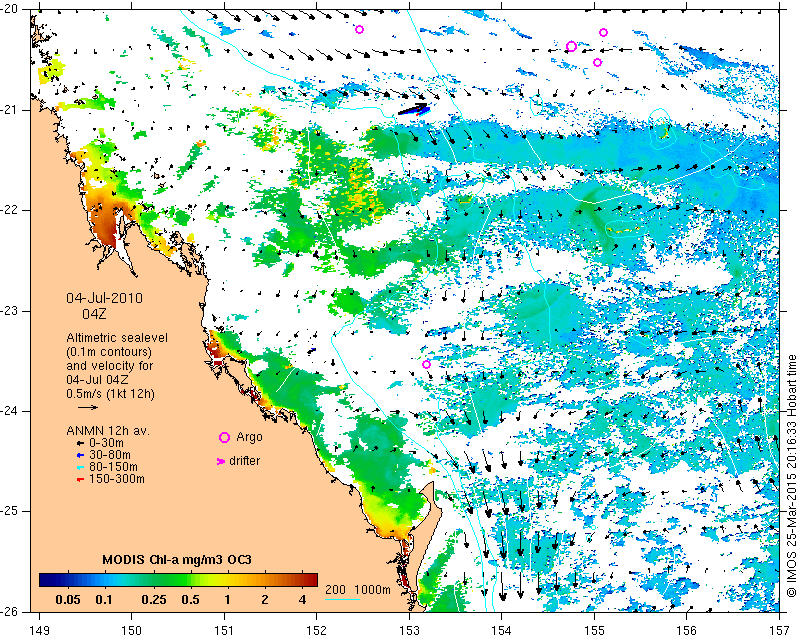Click the '30-80m' depth range label
Viewport: 800px width, 640px height.
click(x=110, y=455)
